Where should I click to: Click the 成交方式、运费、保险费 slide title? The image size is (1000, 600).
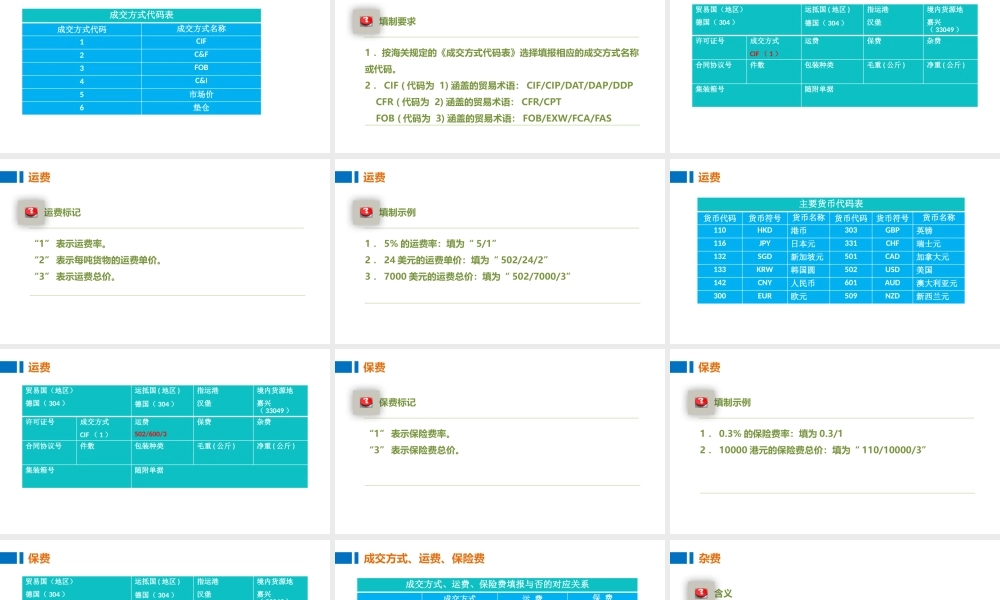coord(424,559)
